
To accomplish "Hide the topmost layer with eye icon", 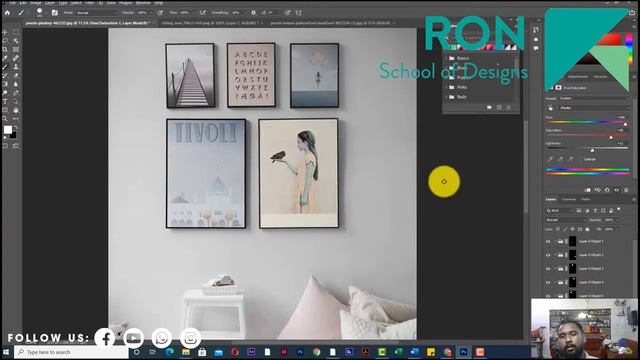I will 548,242.
